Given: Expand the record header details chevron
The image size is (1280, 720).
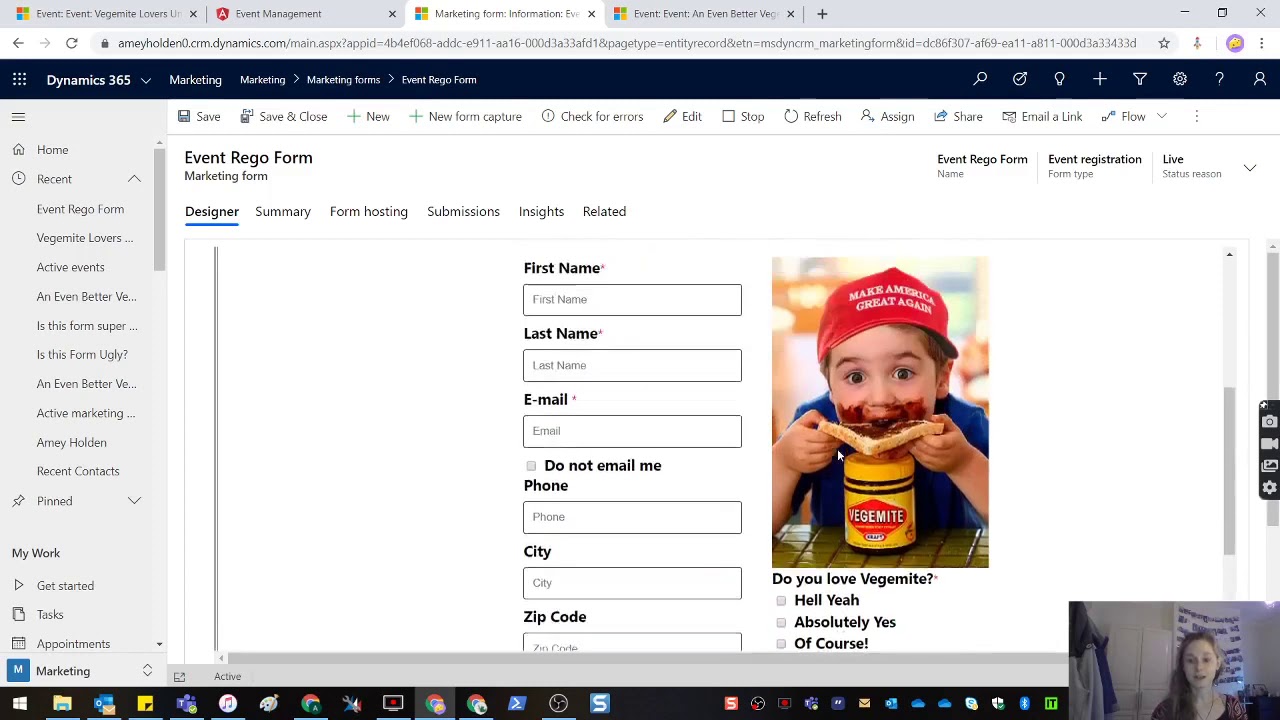Looking at the screenshot, I should point(1250,168).
